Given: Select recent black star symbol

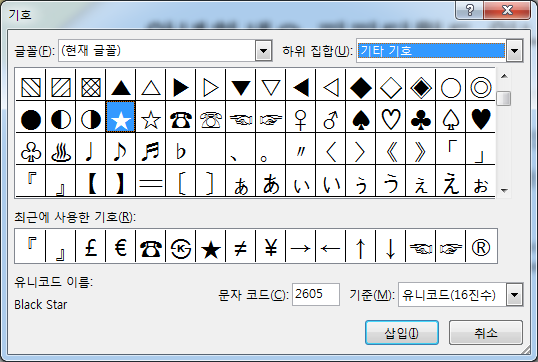Looking at the screenshot, I should 211,247.
